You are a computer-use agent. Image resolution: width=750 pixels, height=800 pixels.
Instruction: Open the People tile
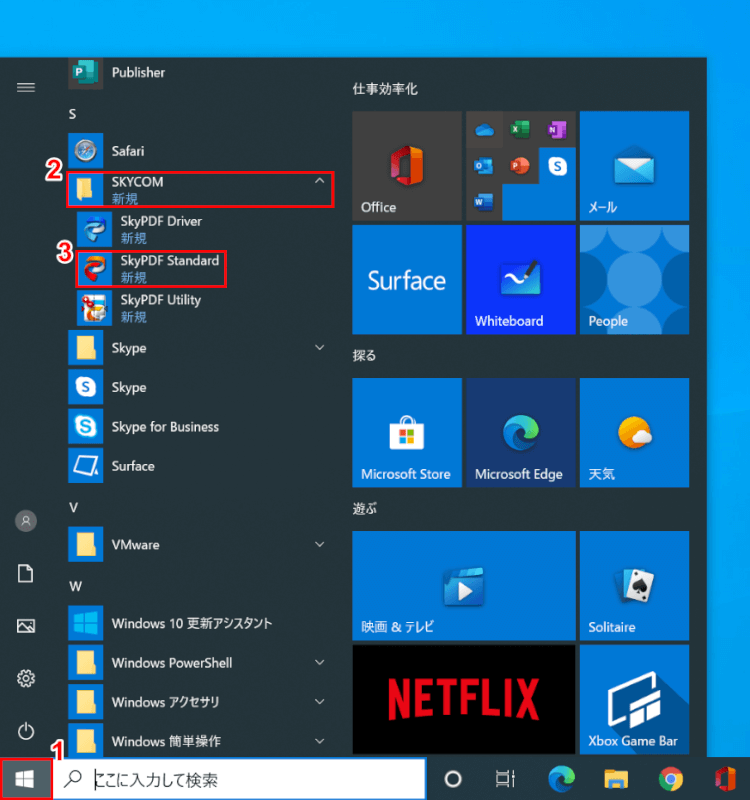point(634,280)
